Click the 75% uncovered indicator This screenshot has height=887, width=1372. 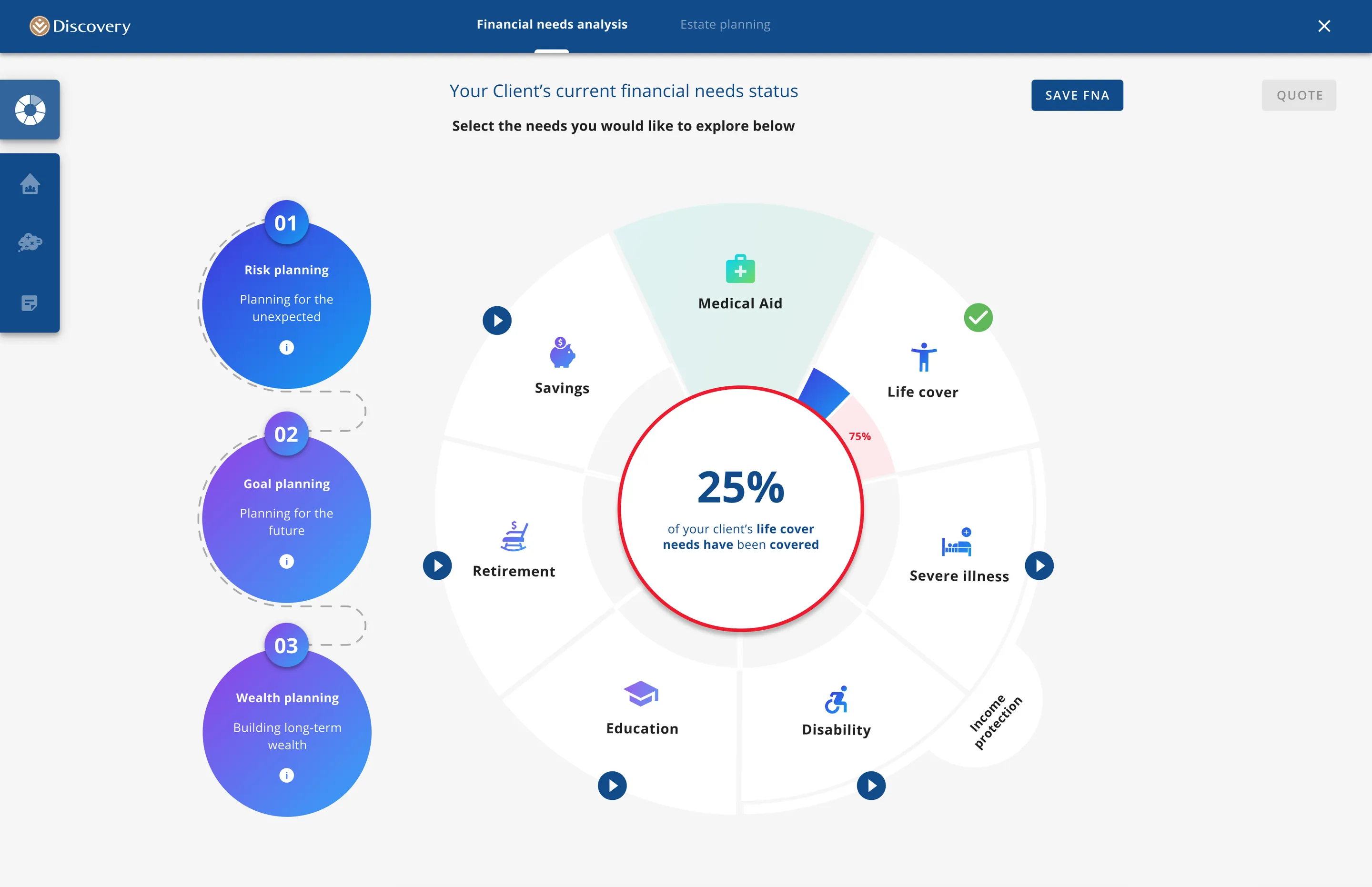point(859,436)
